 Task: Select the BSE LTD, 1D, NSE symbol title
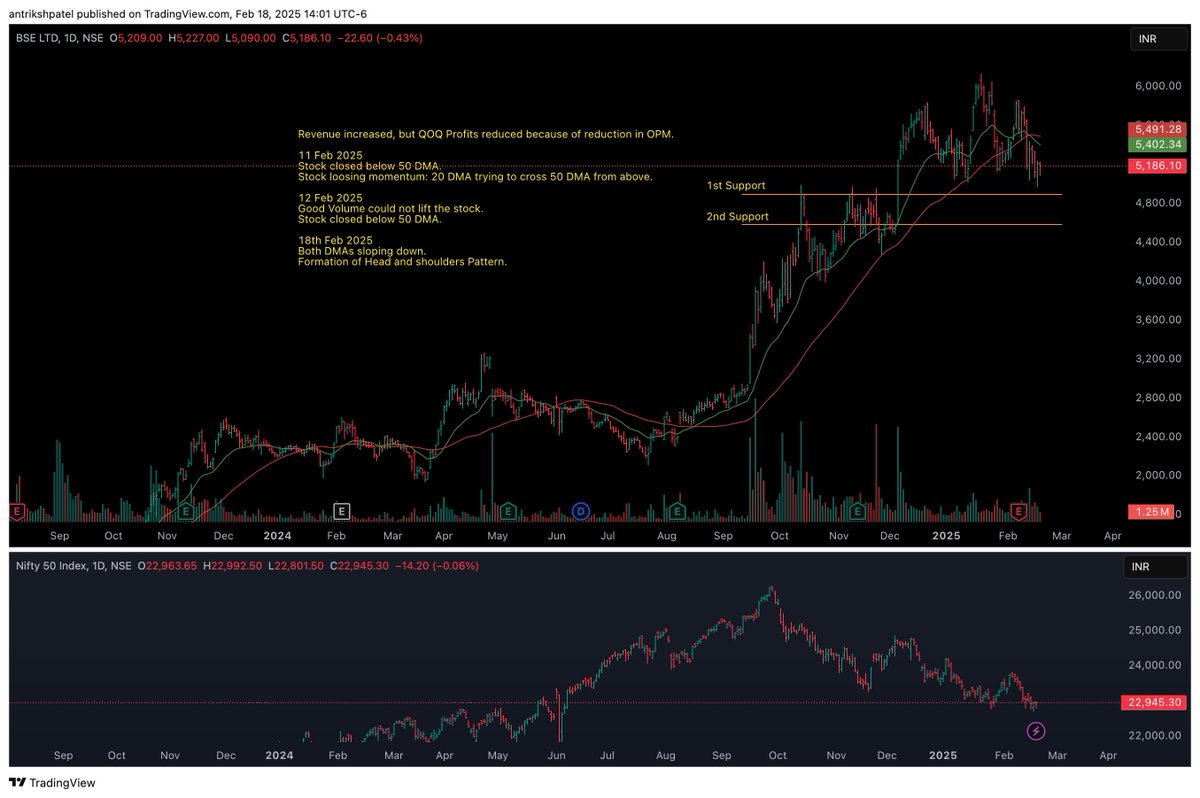60,38
